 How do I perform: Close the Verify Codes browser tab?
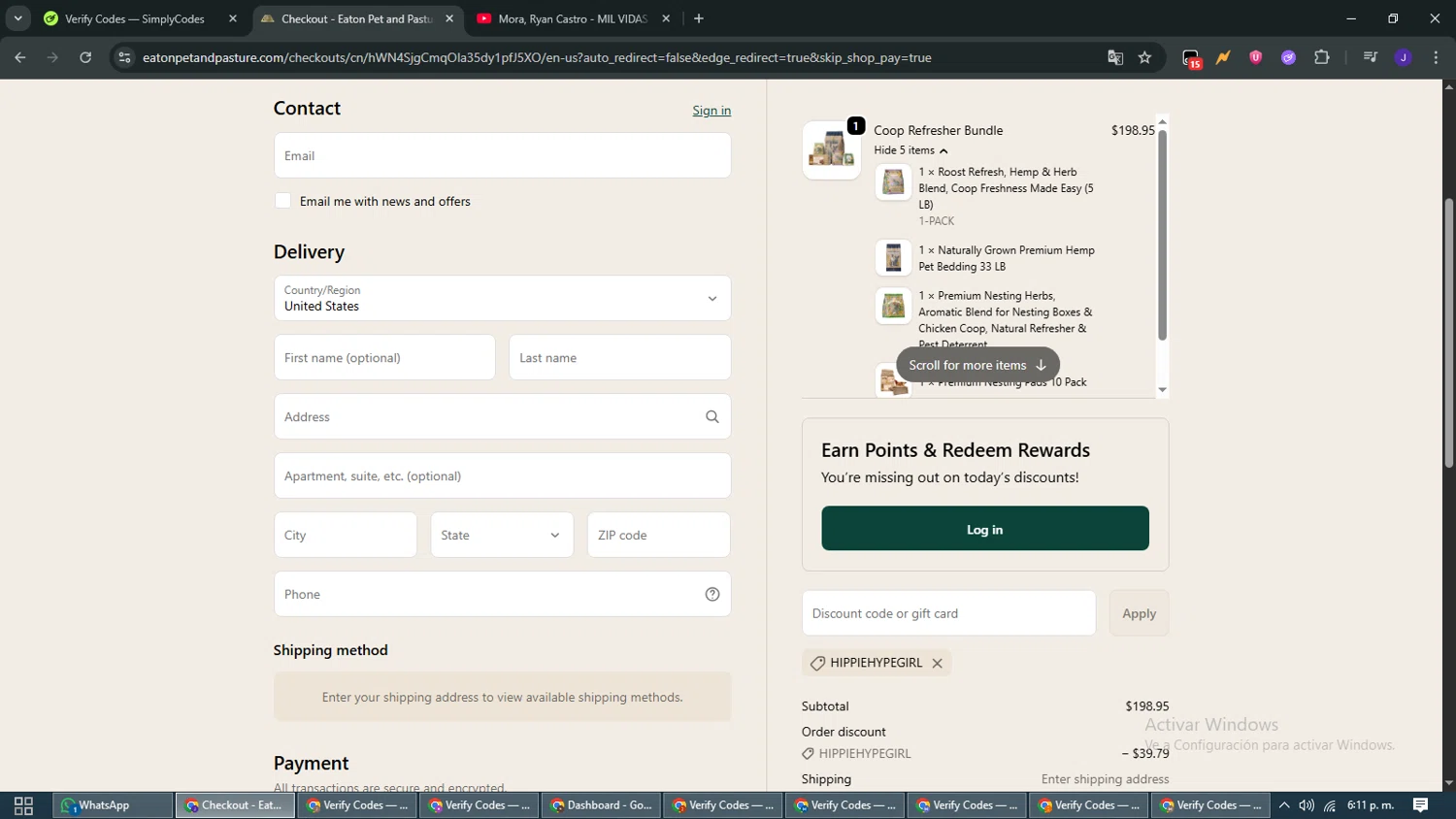233,18
